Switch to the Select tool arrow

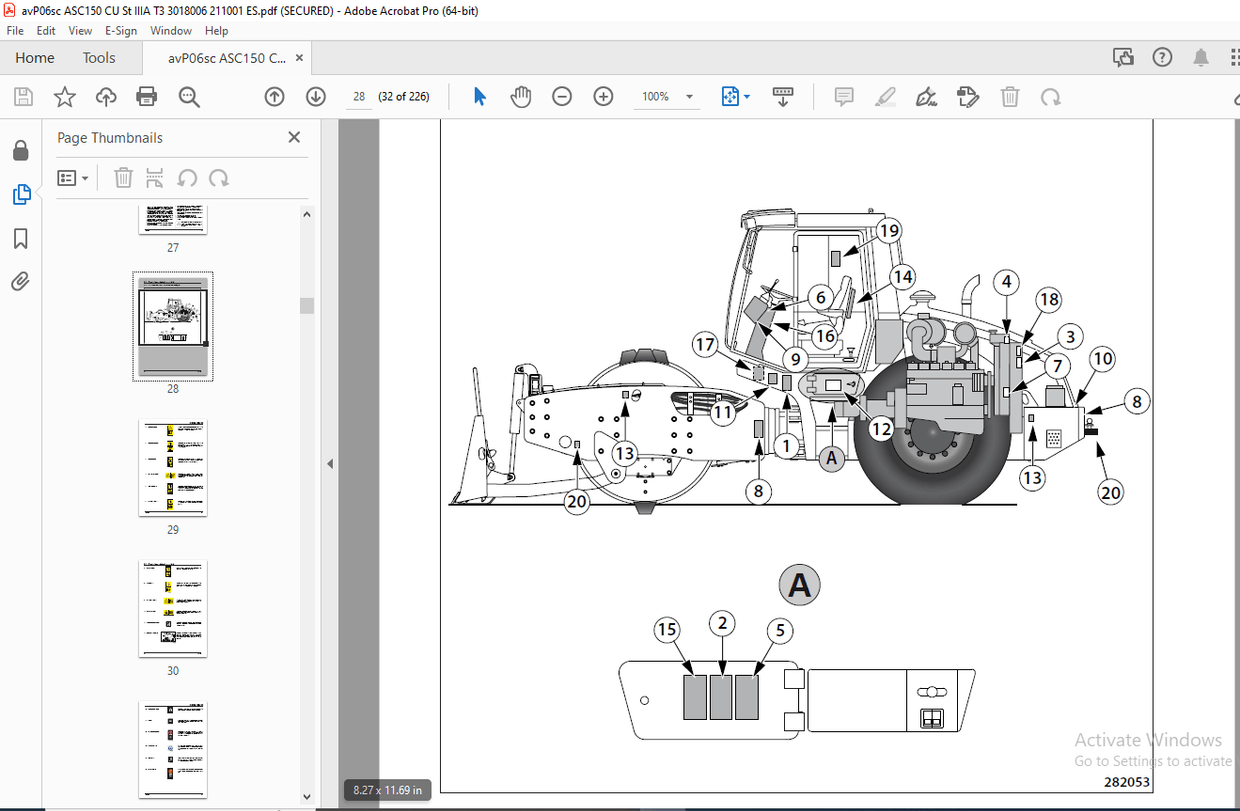pyautogui.click(x=478, y=96)
